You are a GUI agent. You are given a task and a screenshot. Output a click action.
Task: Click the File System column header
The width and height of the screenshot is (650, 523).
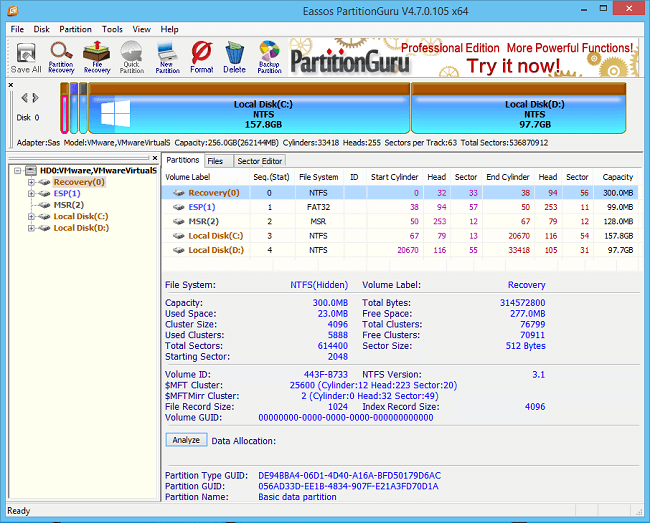(x=318, y=177)
